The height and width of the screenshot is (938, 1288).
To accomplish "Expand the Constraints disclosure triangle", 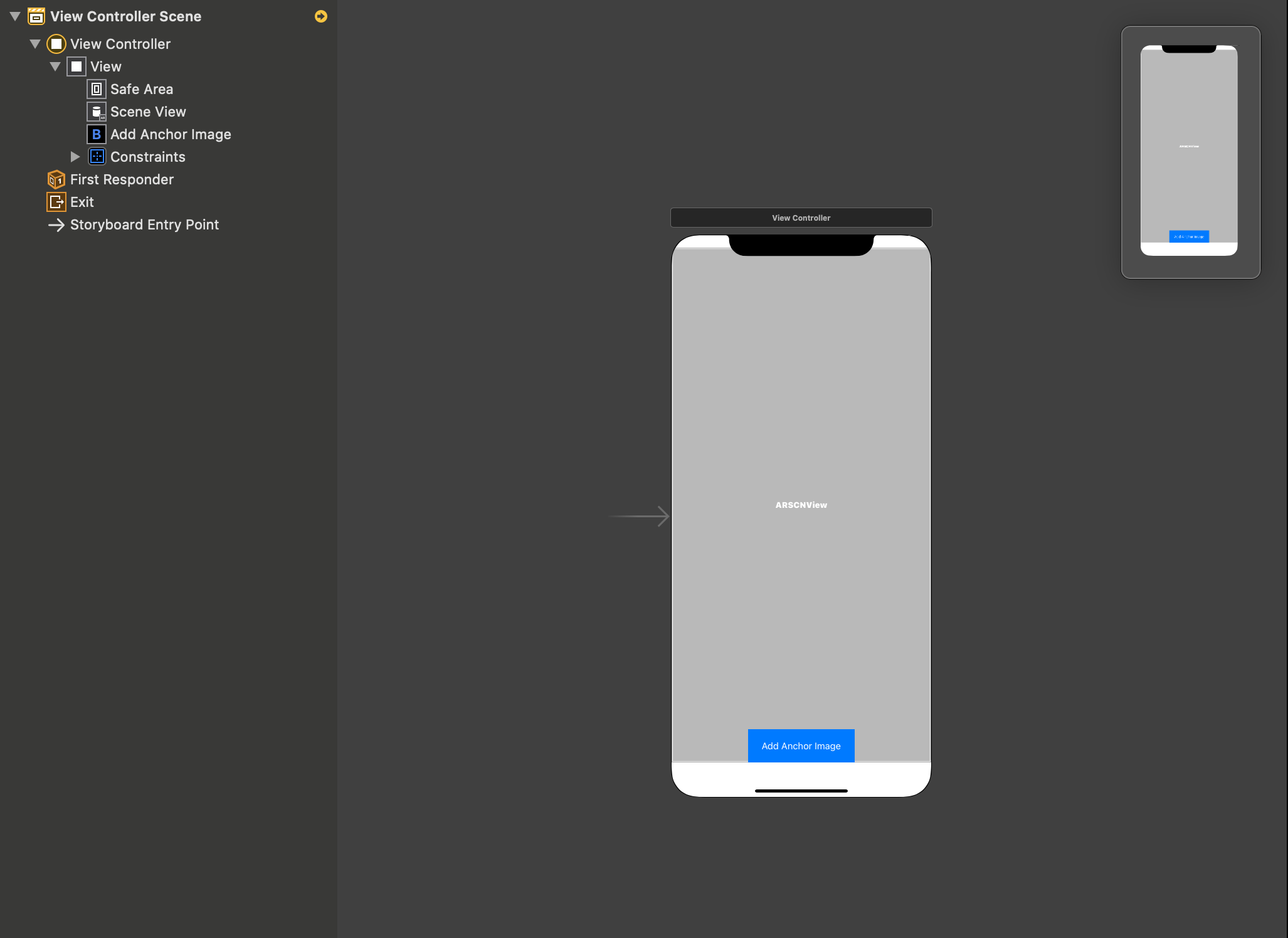I will [75, 157].
